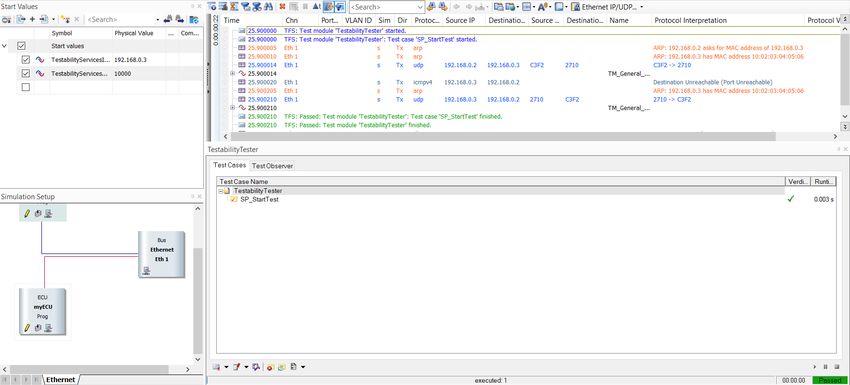Click the folder refresh icon in Start Values toolbar
850x385 pixels.
tap(193, 20)
